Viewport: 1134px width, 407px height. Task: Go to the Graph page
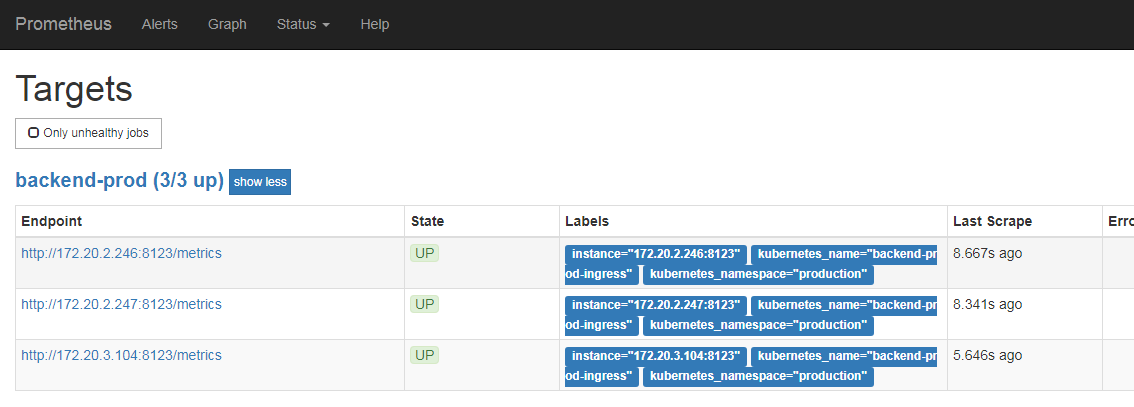(x=227, y=24)
